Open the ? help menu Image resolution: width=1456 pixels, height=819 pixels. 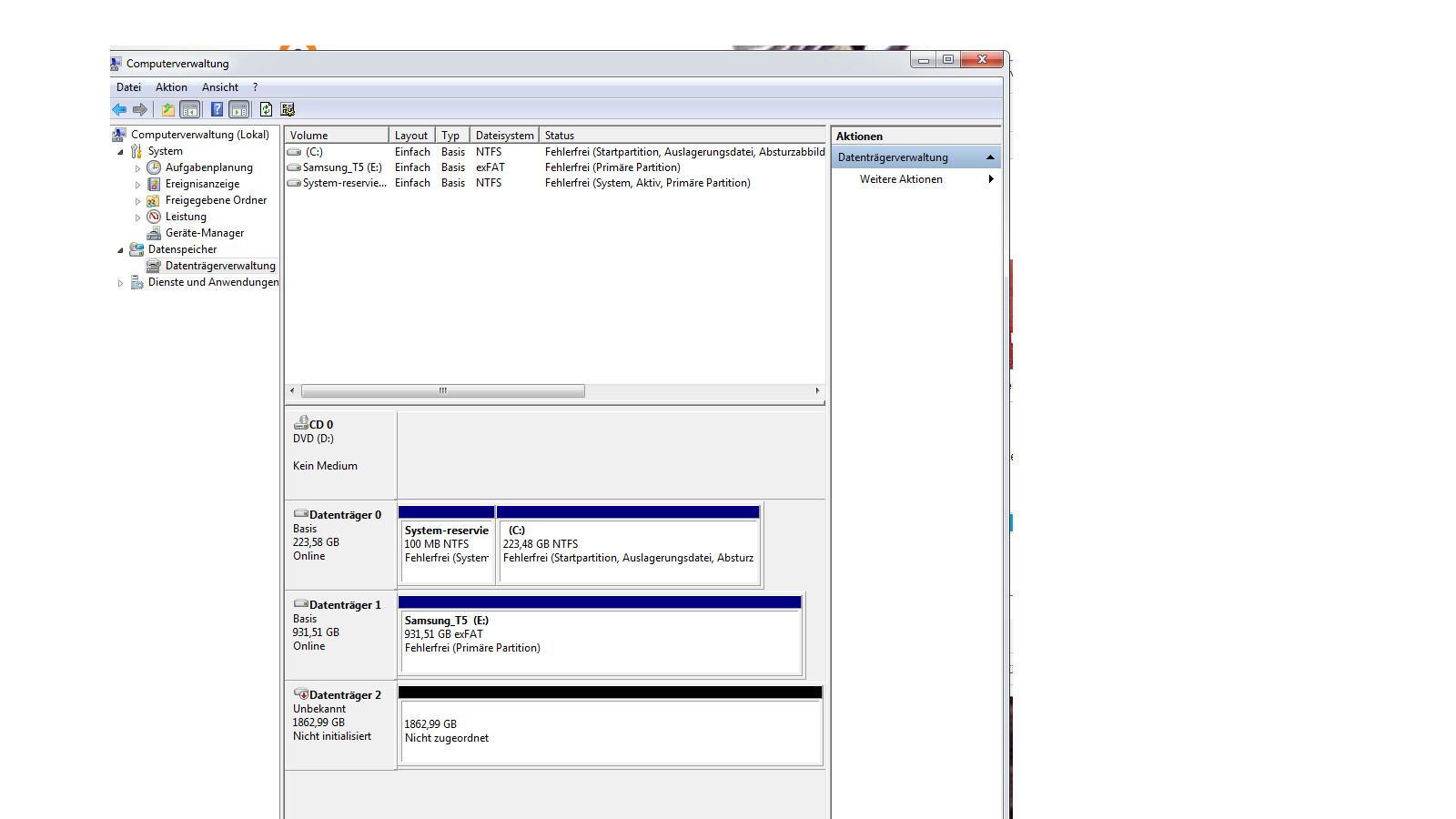point(255,87)
